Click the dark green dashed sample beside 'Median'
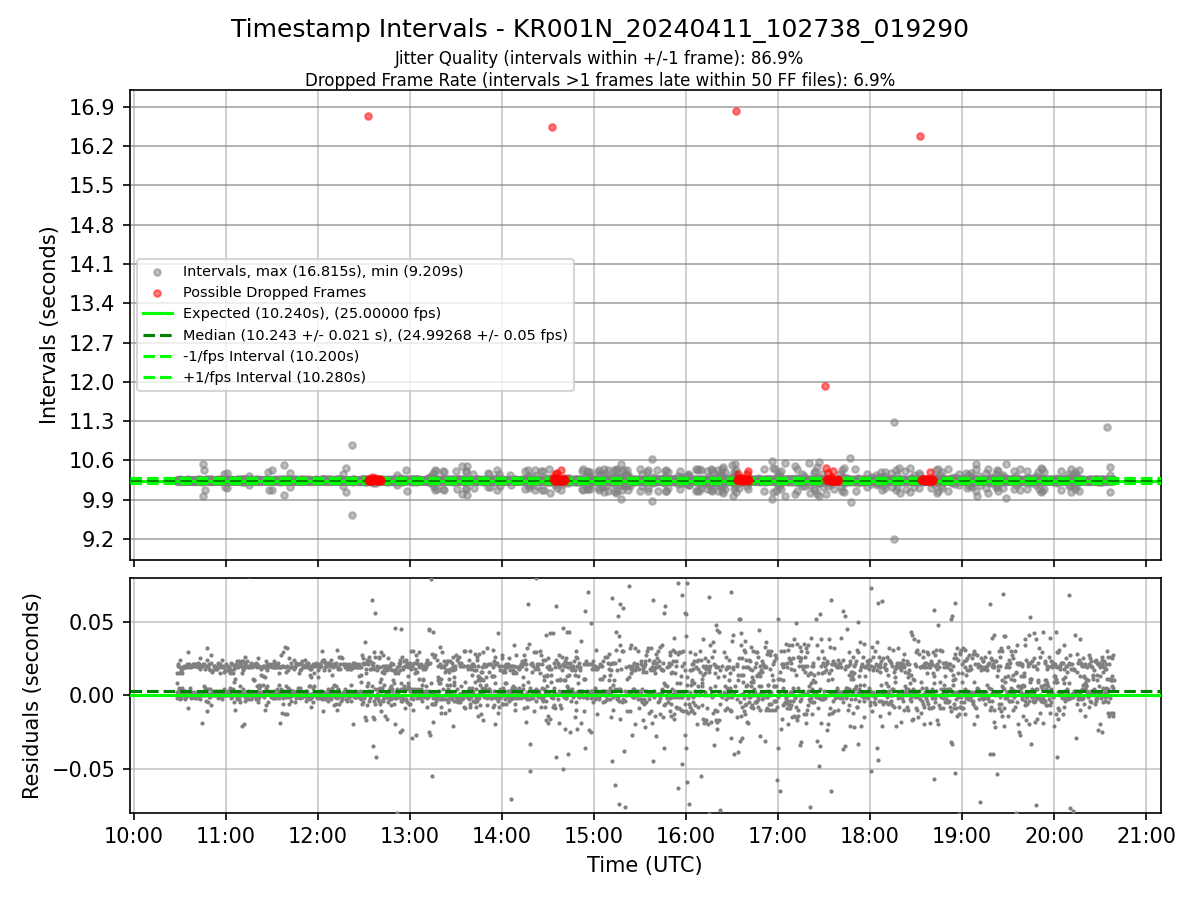1200x900 pixels. [157, 335]
